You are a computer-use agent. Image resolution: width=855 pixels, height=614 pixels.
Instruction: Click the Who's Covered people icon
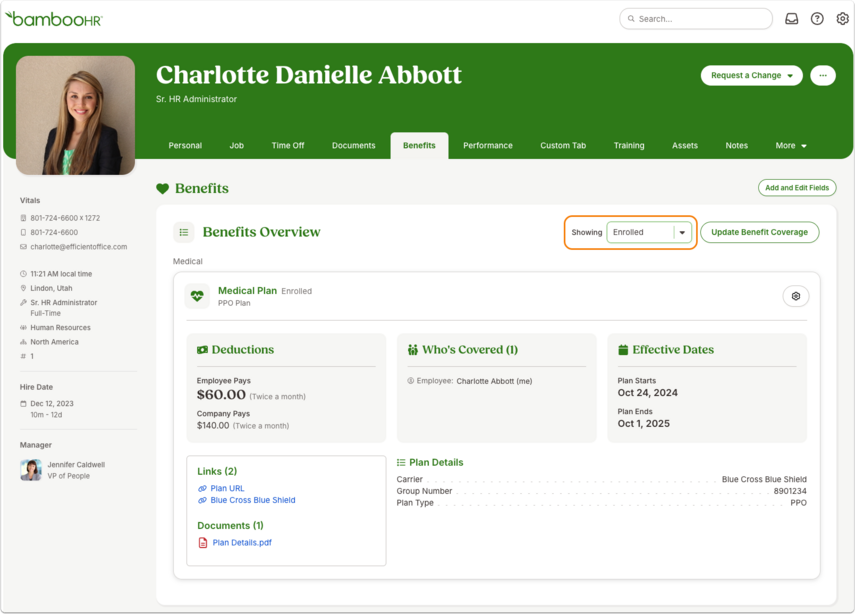tap(413, 350)
